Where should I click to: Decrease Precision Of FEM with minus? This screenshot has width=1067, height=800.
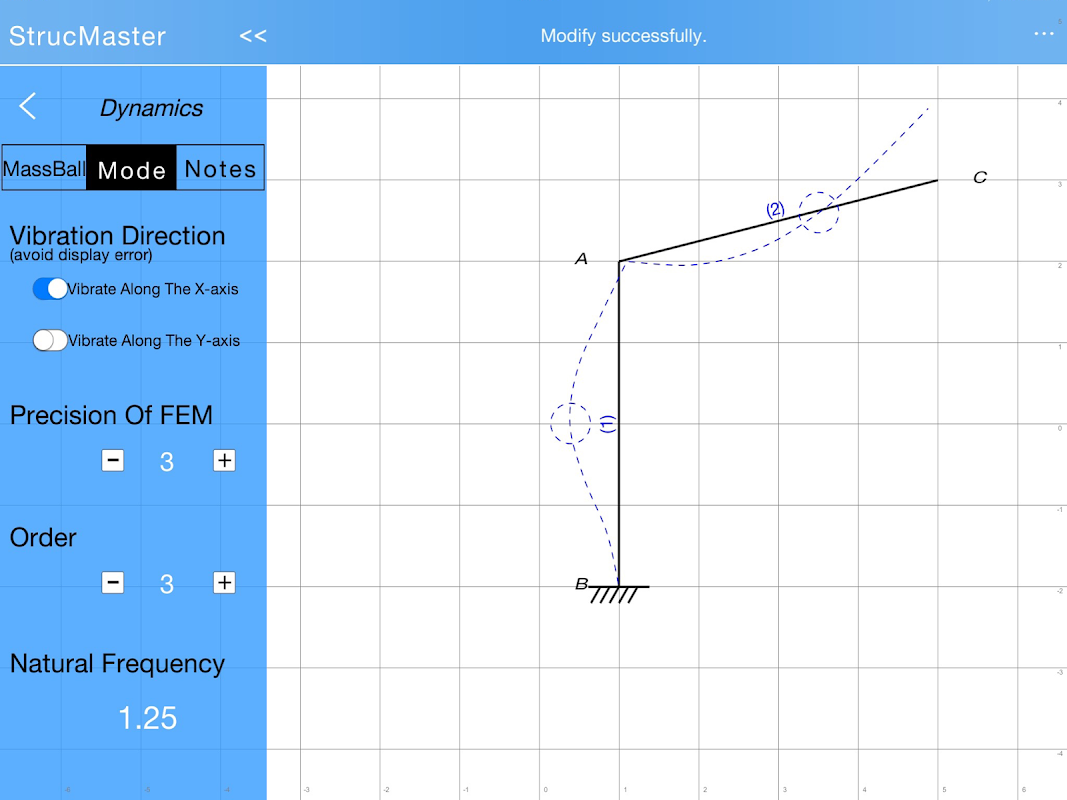point(112,461)
